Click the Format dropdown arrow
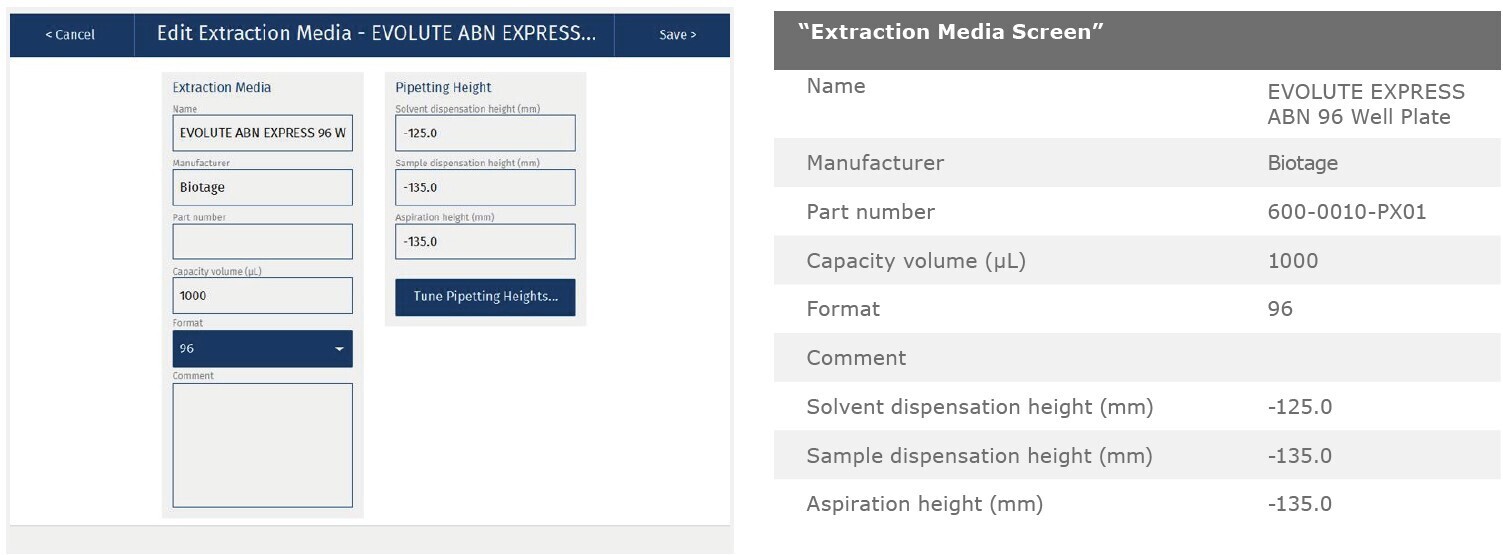Image resolution: width=1503 pixels, height=555 pixels. (339, 349)
